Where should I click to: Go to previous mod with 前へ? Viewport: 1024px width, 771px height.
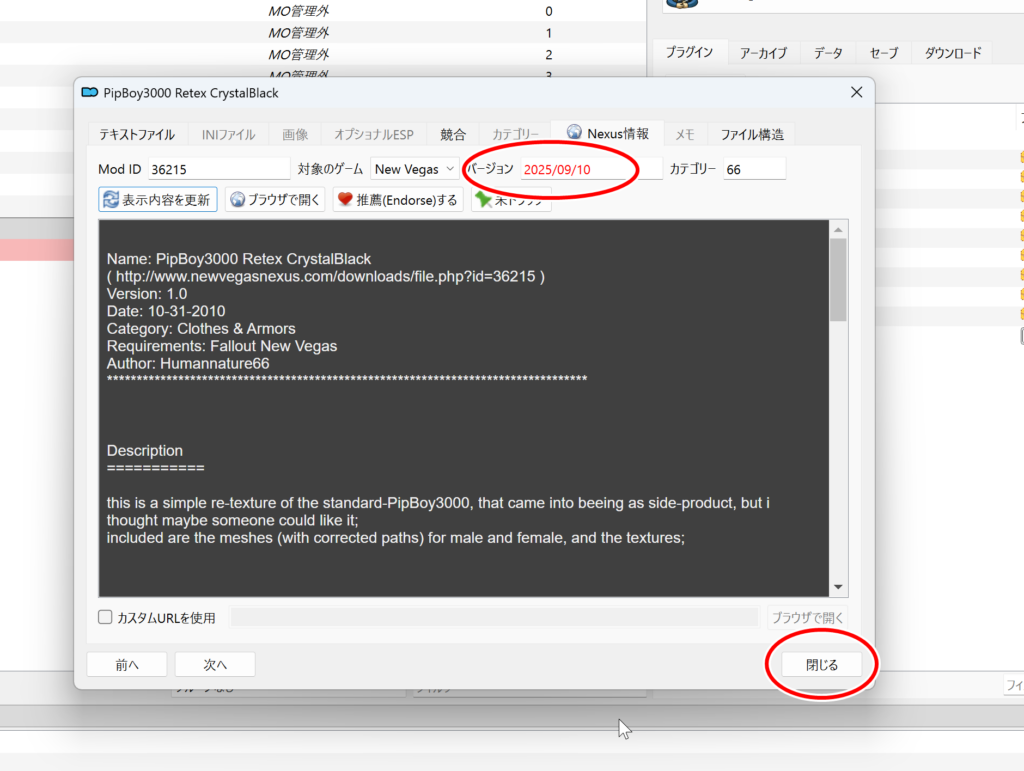127,664
